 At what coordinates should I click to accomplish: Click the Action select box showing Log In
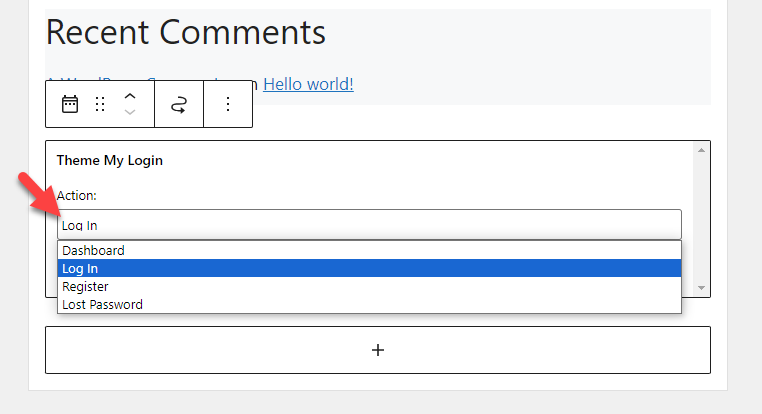[369, 224]
